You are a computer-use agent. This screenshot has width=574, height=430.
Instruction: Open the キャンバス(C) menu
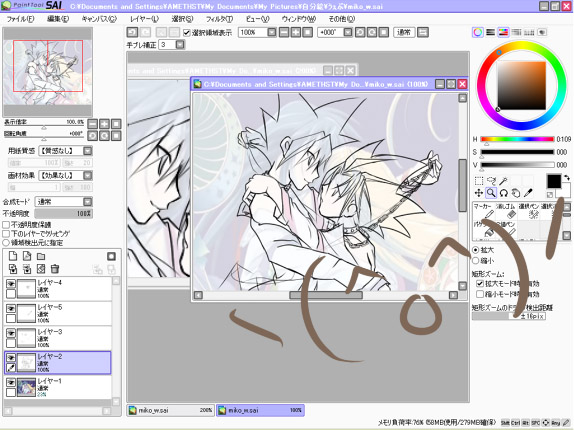tap(99, 19)
